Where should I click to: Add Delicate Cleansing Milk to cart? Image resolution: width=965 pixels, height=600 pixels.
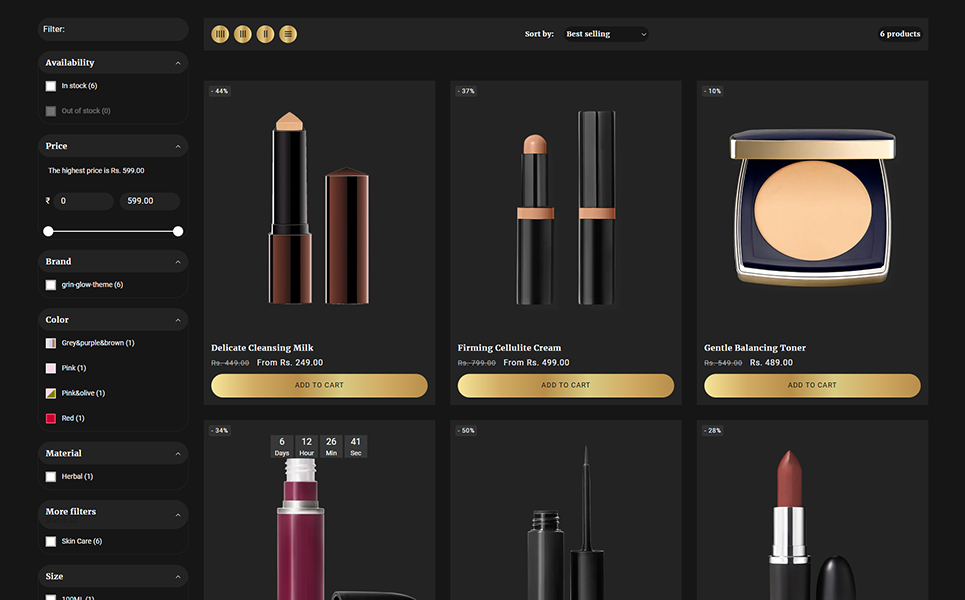319,385
